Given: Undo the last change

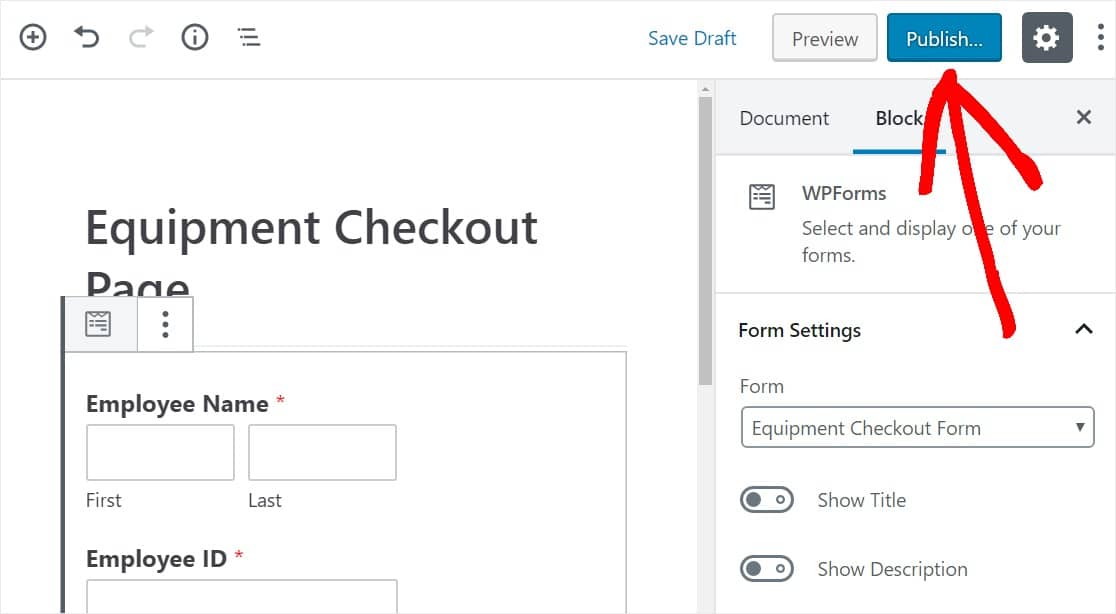Looking at the screenshot, I should coord(87,38).
